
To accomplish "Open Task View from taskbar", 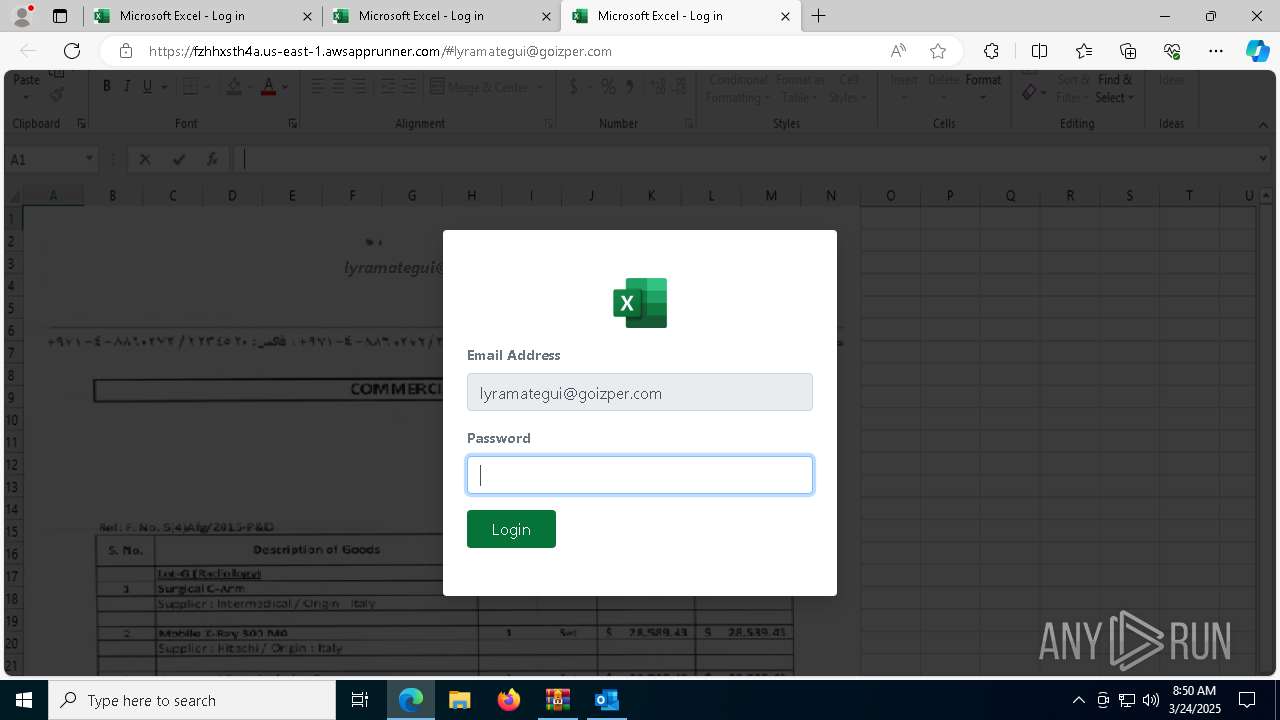I will pyautogui.click(x=360, y=700).
